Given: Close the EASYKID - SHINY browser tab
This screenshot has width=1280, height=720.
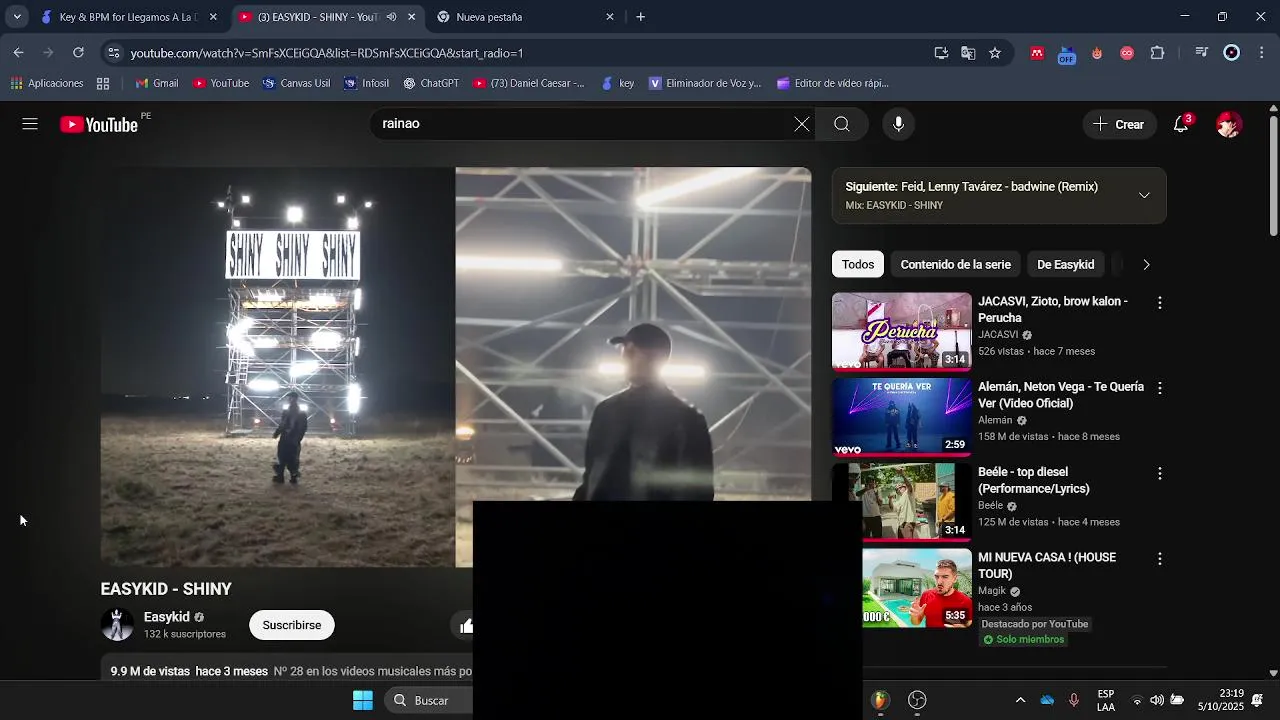Looking at the screenshot, I should pos(411,17).
